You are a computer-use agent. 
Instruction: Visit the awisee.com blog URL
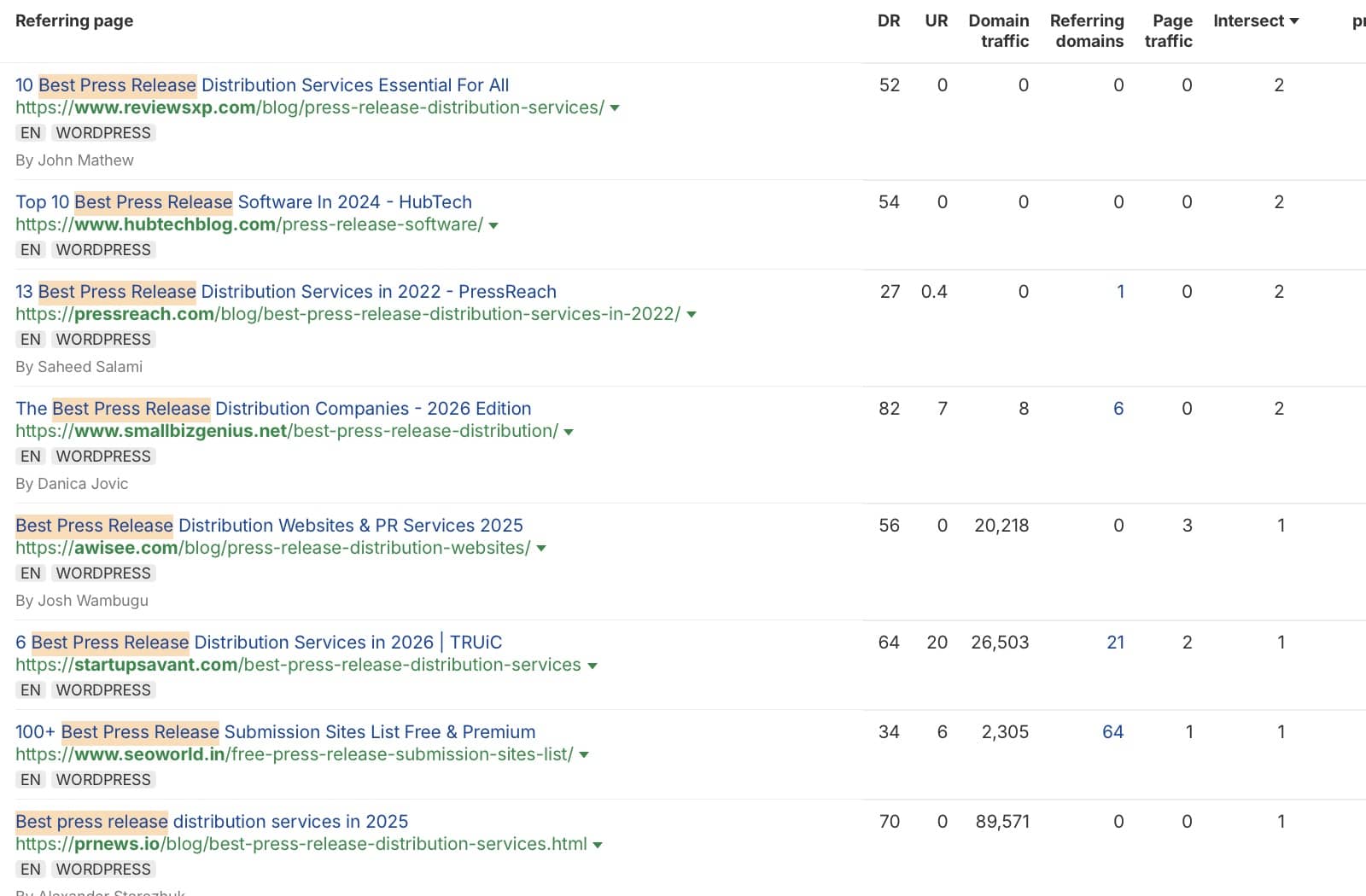point(273,548)
